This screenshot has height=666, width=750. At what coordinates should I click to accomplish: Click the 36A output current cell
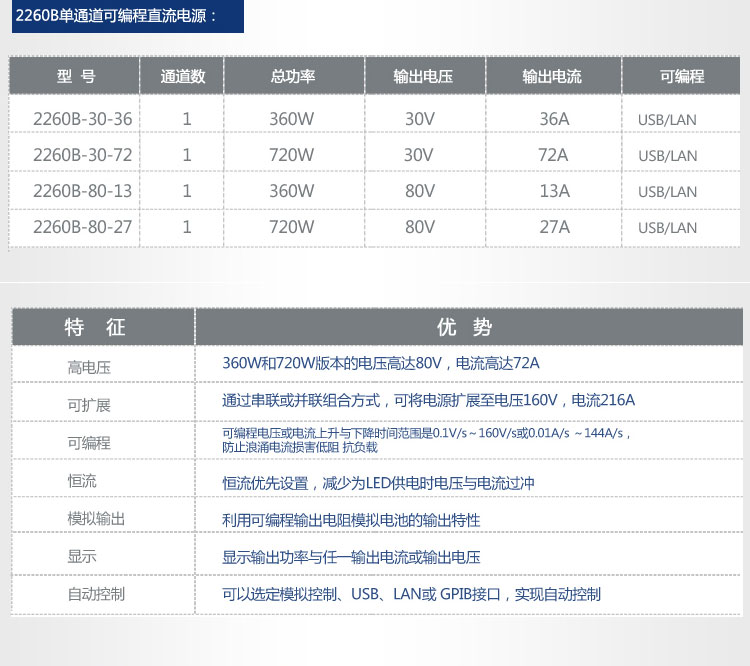tap(554, 119)
